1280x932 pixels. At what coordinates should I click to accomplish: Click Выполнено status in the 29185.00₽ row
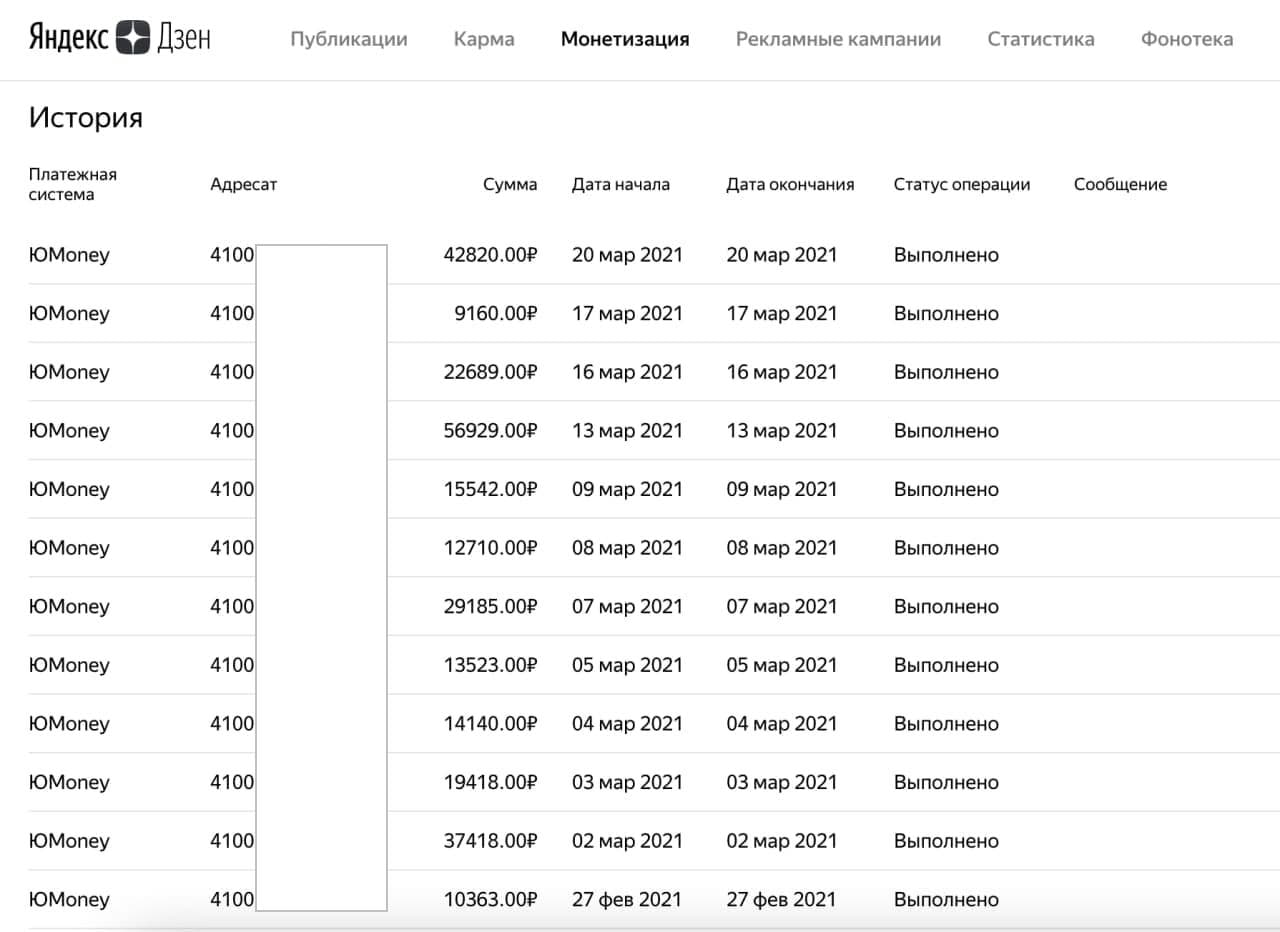946,606
